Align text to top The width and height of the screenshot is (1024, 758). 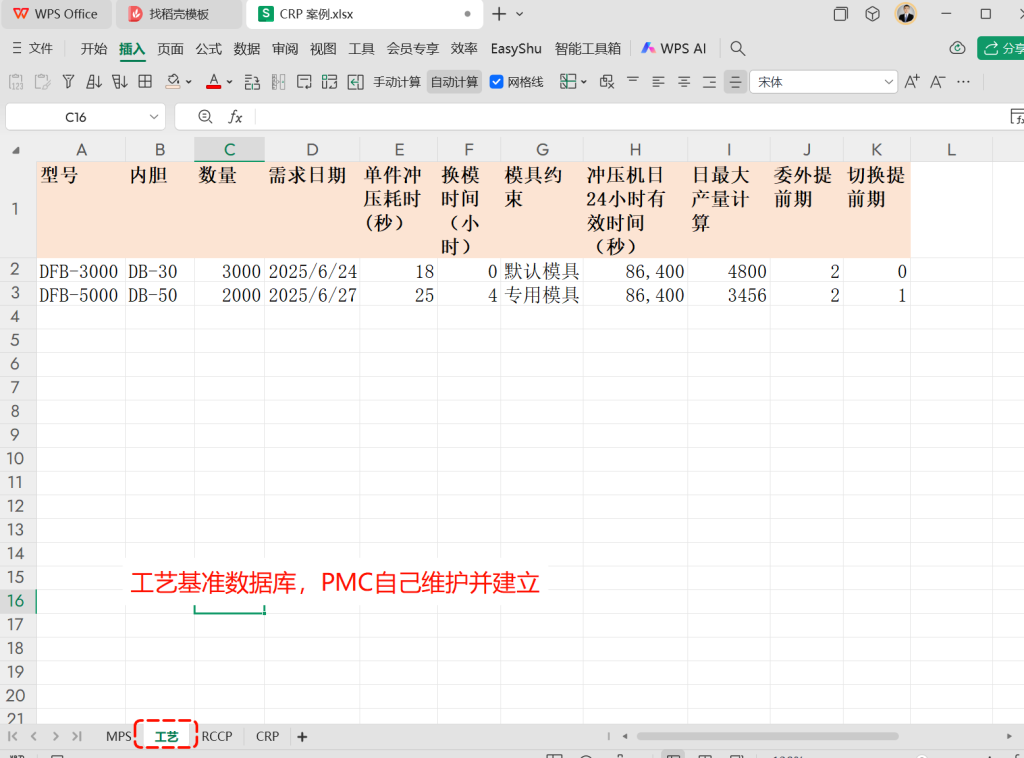pos(633,81)
